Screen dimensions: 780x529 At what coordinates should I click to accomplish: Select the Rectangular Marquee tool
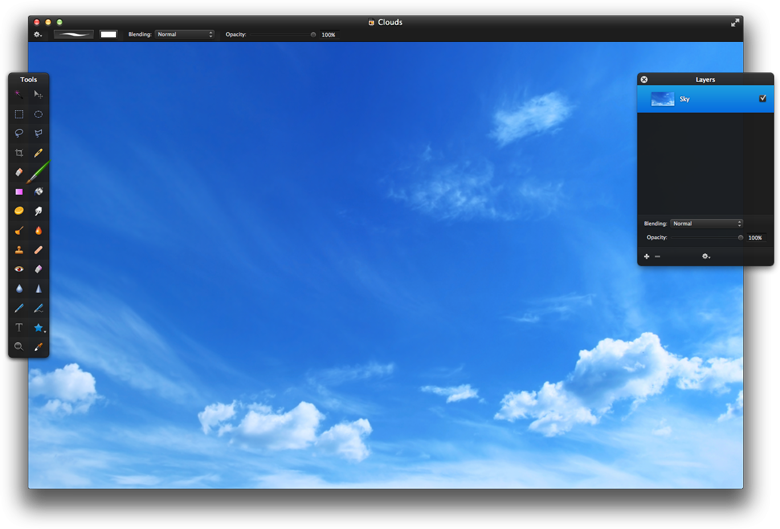pos(18,114)
